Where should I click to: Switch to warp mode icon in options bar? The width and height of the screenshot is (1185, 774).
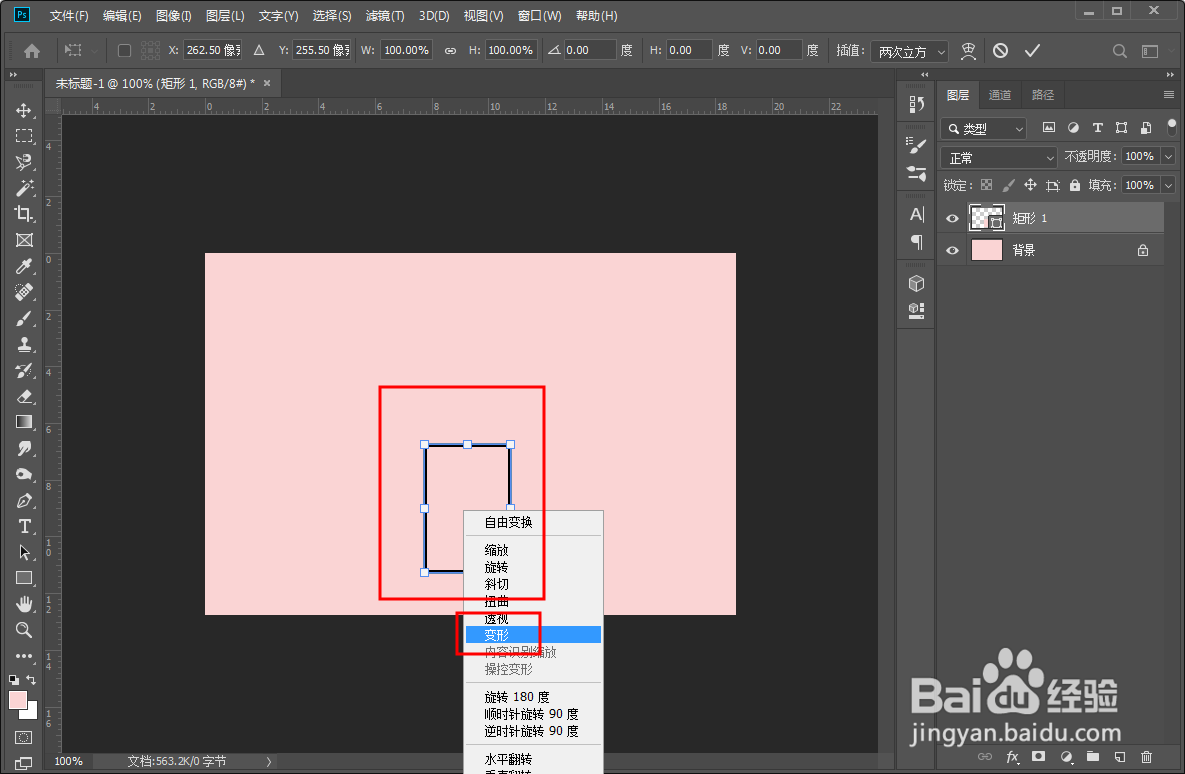pos(968,51)
